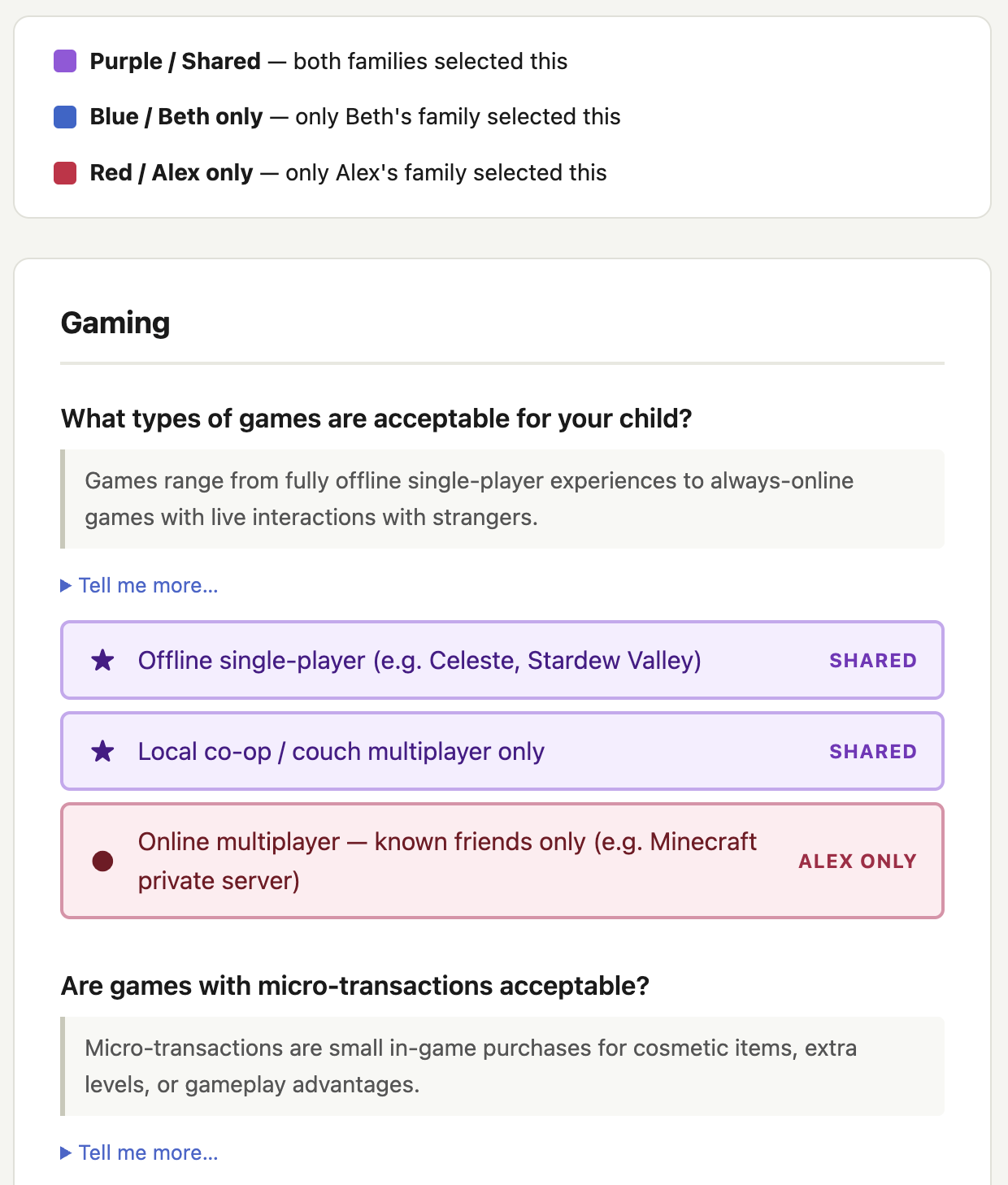Click the disclosure triangle under the game types description
Image resolution: width=1008 pixels, height=1185 pixels.
[x=66, y=585]
